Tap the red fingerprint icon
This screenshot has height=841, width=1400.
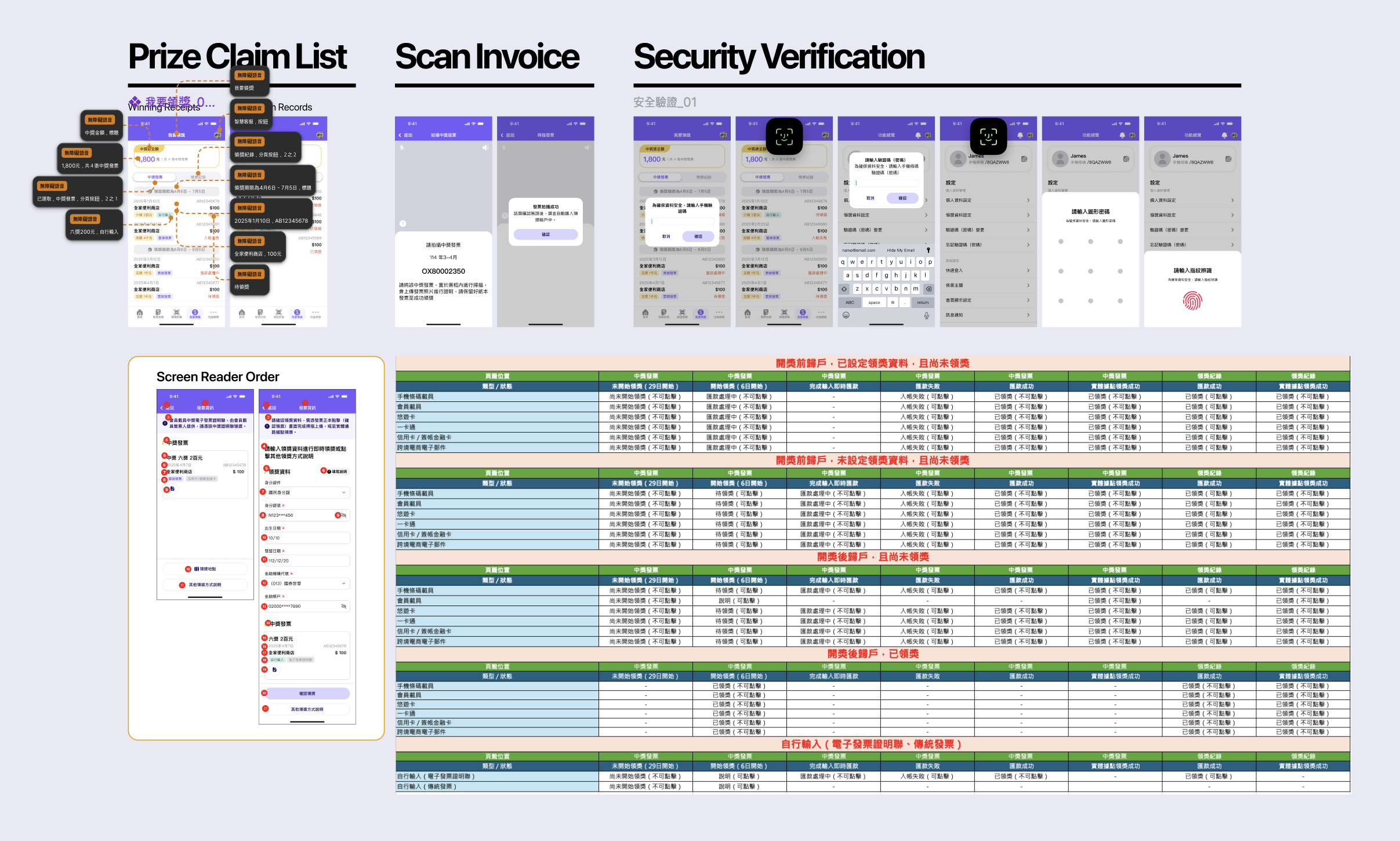[x=1192, y=300]
